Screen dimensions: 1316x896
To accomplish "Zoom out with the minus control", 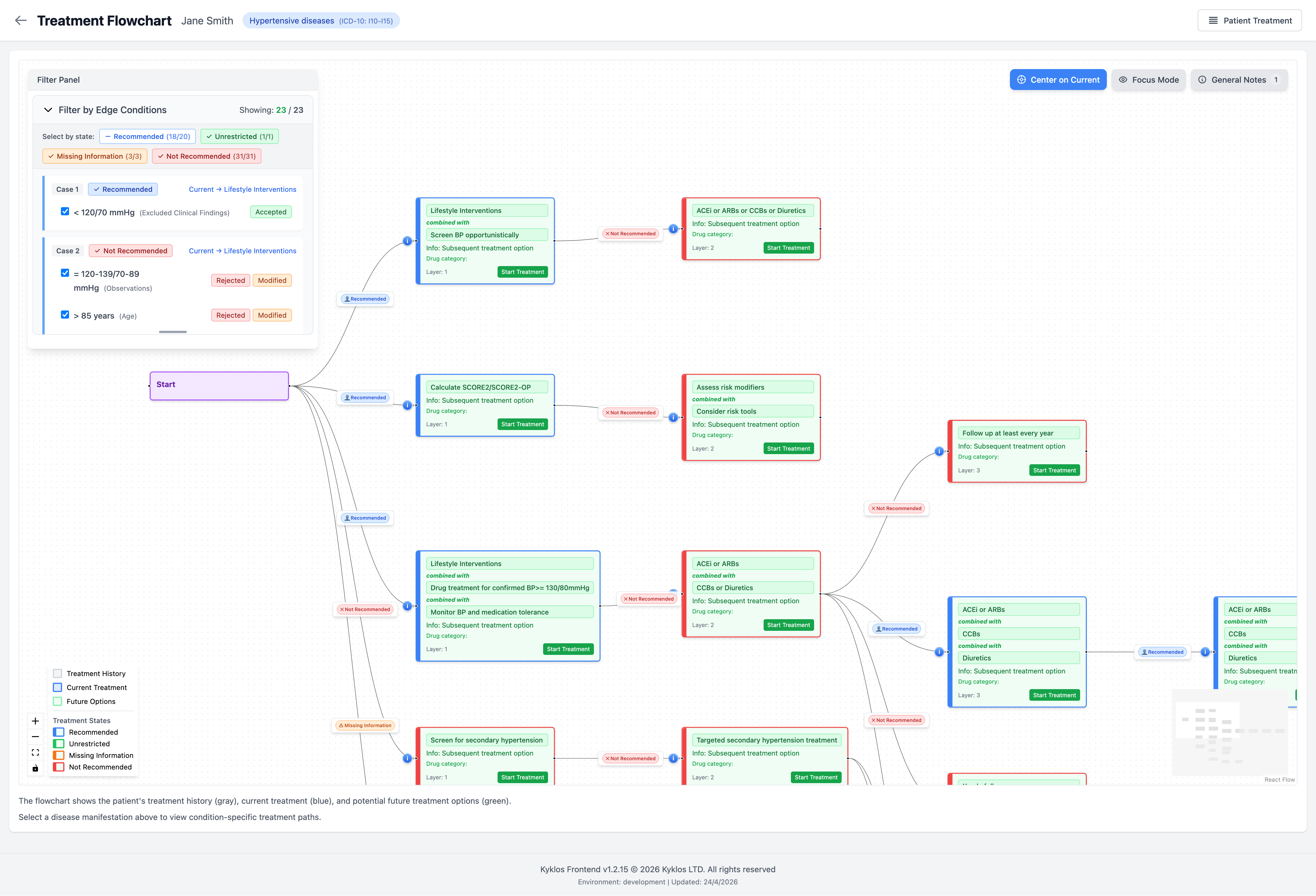I will [35, 737].
